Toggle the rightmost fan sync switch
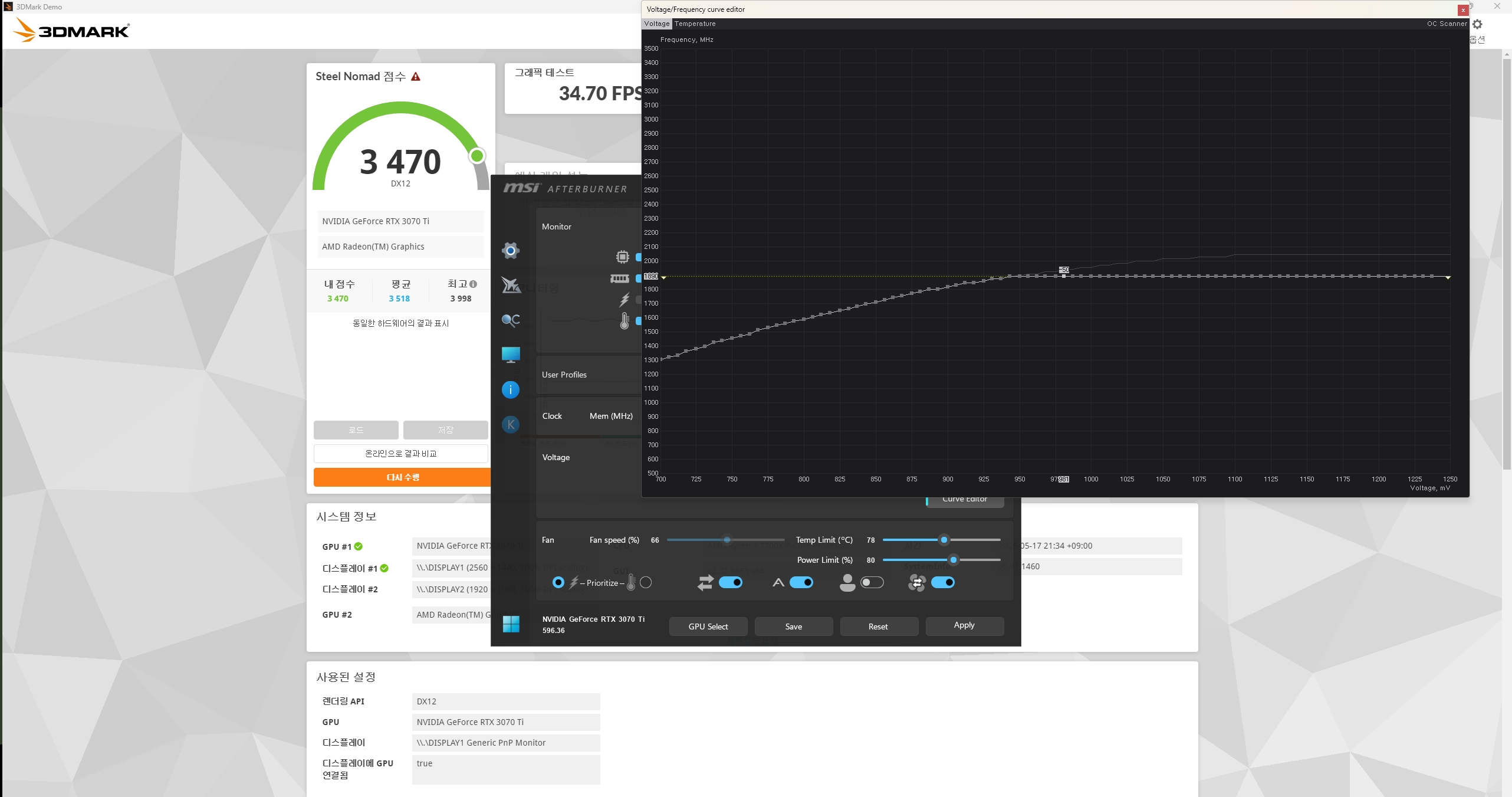1512x797 pixels. [943, 583]
